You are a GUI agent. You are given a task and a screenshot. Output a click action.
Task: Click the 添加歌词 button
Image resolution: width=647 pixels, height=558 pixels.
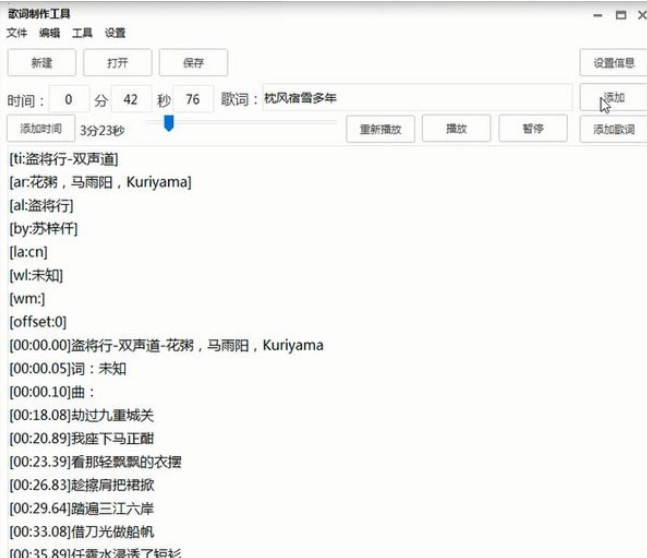pyautogui.click(x=613, y=129)
